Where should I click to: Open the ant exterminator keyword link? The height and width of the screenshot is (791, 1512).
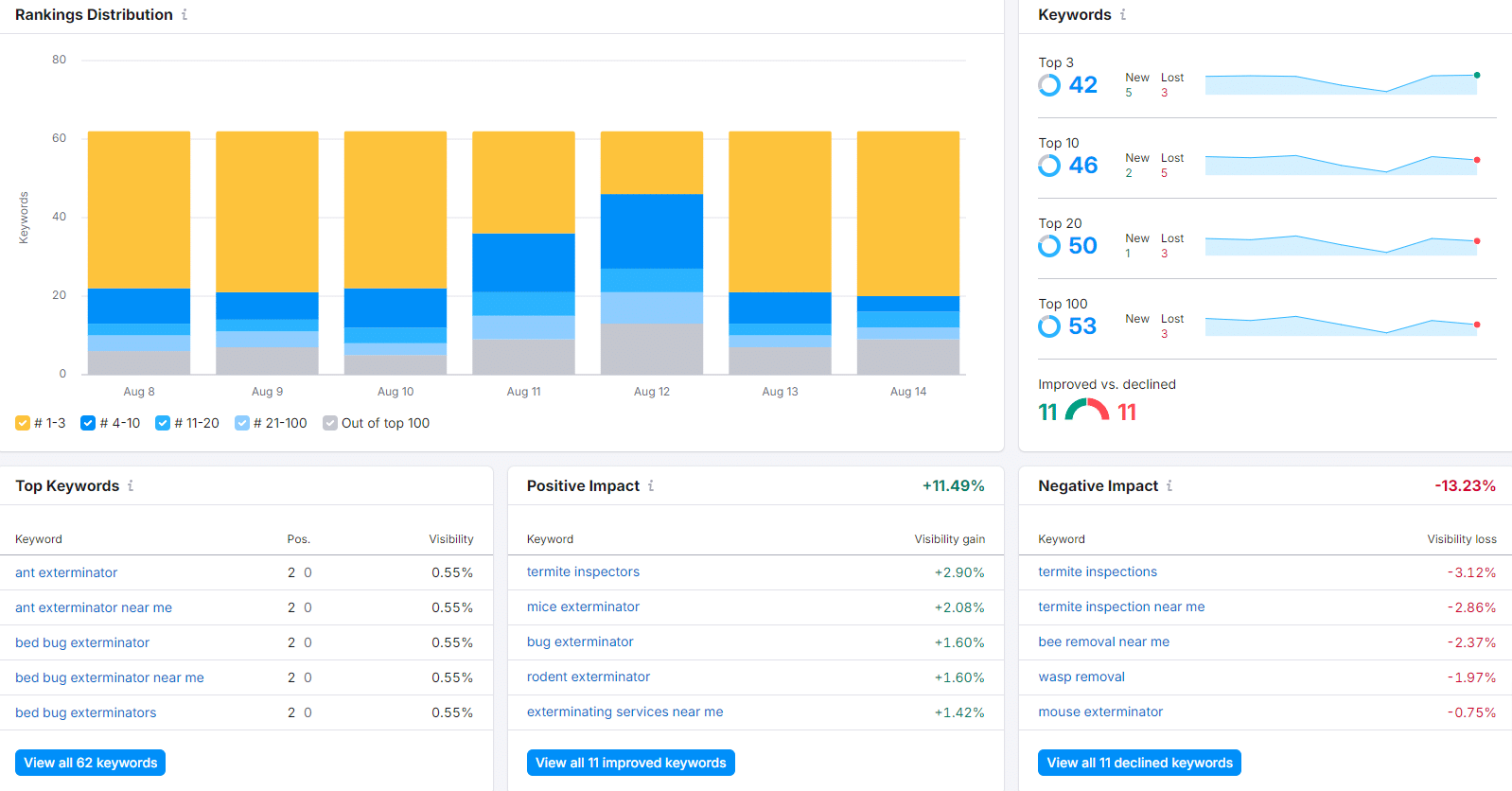click(x=66, y=572)
